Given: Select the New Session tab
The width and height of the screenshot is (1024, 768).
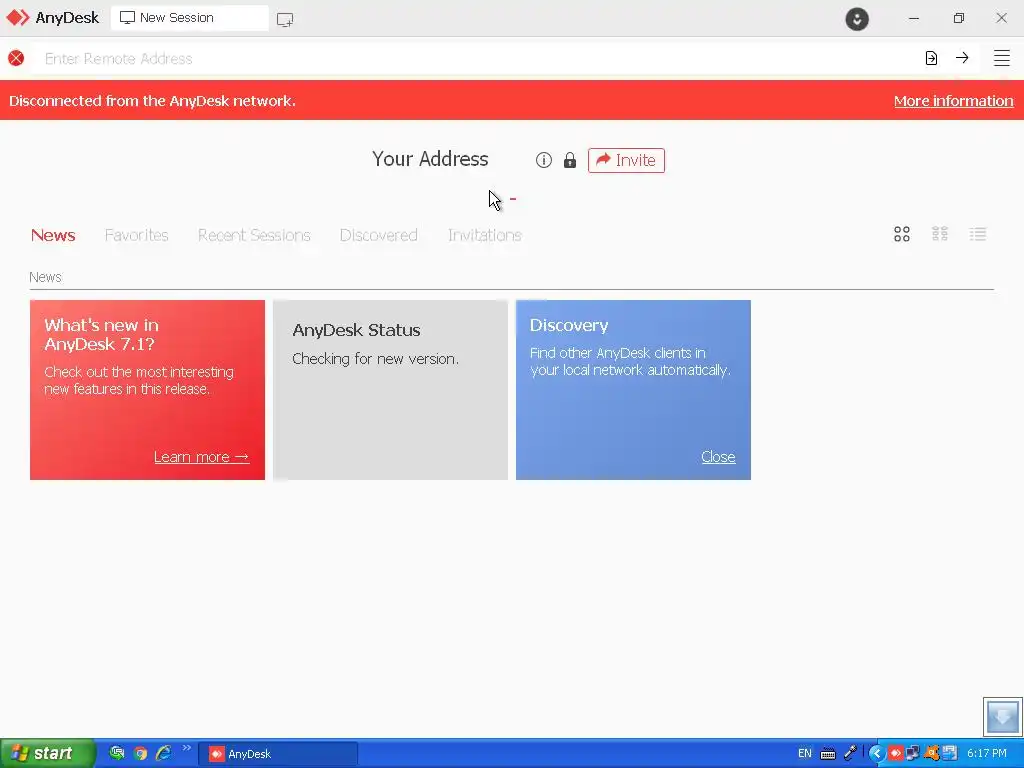Looking at the screenshot, I should tap(189, 18).
